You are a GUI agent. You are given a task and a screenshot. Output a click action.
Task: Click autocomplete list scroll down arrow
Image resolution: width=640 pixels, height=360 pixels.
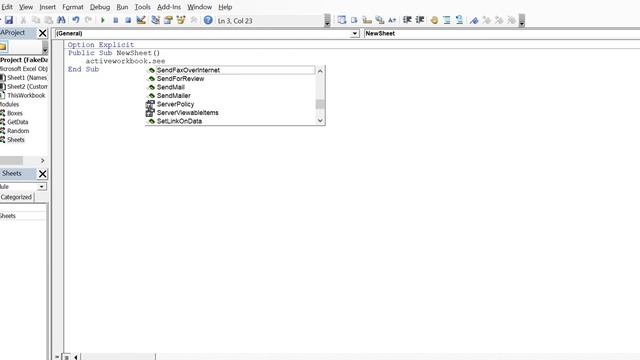coord(320,120)
